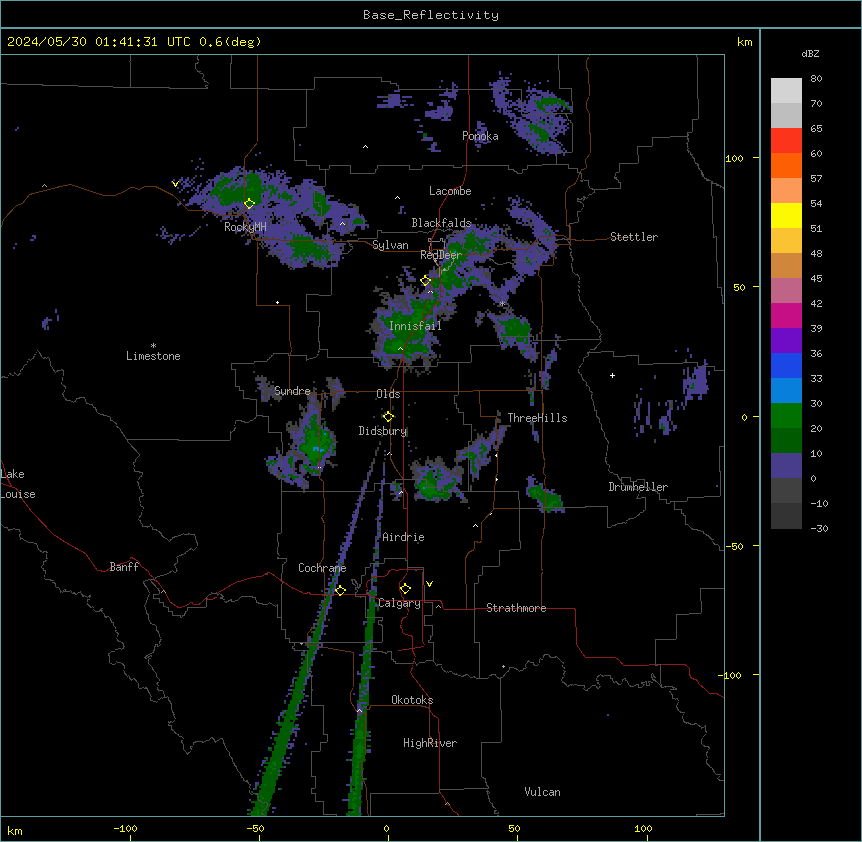Screen dimensions: 862x842
Task: Click the Okotoks label
Action: (412, 700)
